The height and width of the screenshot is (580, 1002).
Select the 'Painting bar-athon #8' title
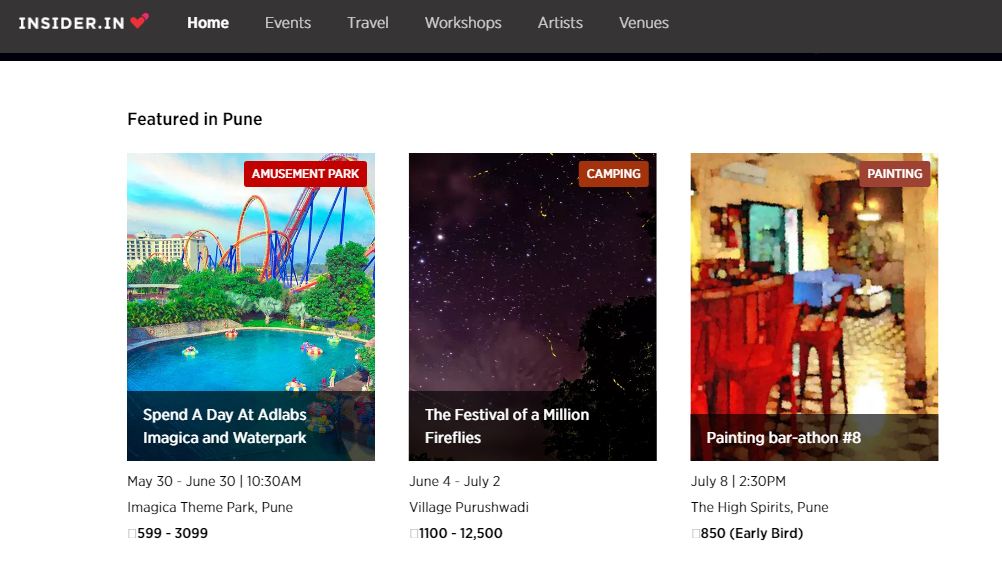(x=783, y=438)
